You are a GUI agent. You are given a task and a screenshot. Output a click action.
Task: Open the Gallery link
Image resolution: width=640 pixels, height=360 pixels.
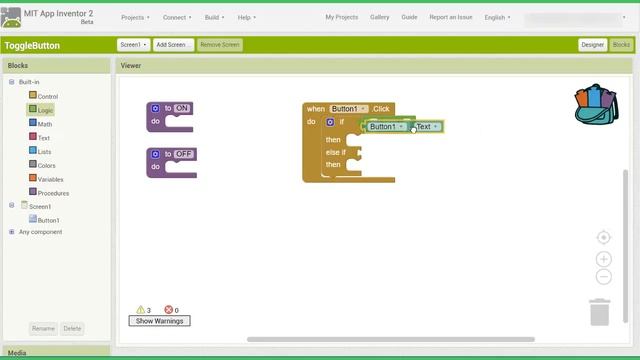coord(380,17)
